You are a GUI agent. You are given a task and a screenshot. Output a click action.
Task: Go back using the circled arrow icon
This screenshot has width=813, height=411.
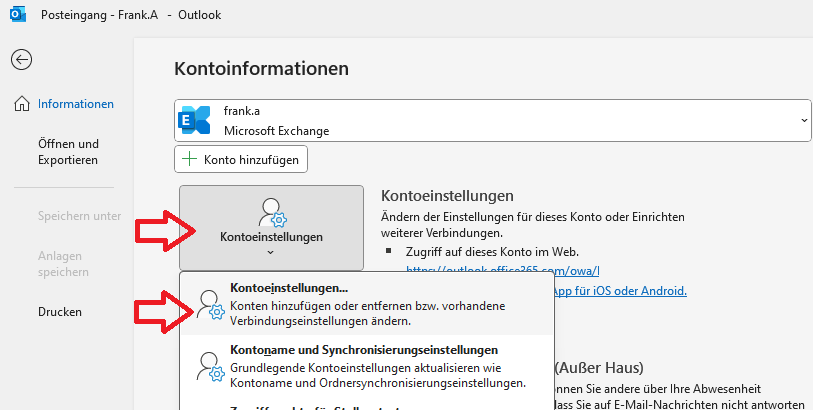[21, 60]
